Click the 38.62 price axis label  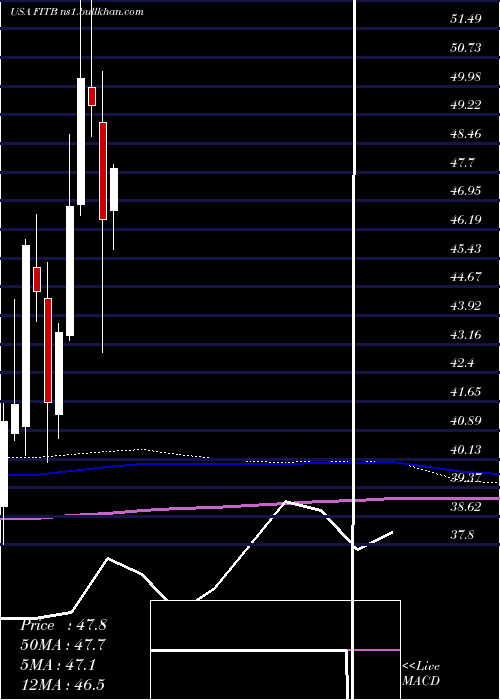pos(466,507)
